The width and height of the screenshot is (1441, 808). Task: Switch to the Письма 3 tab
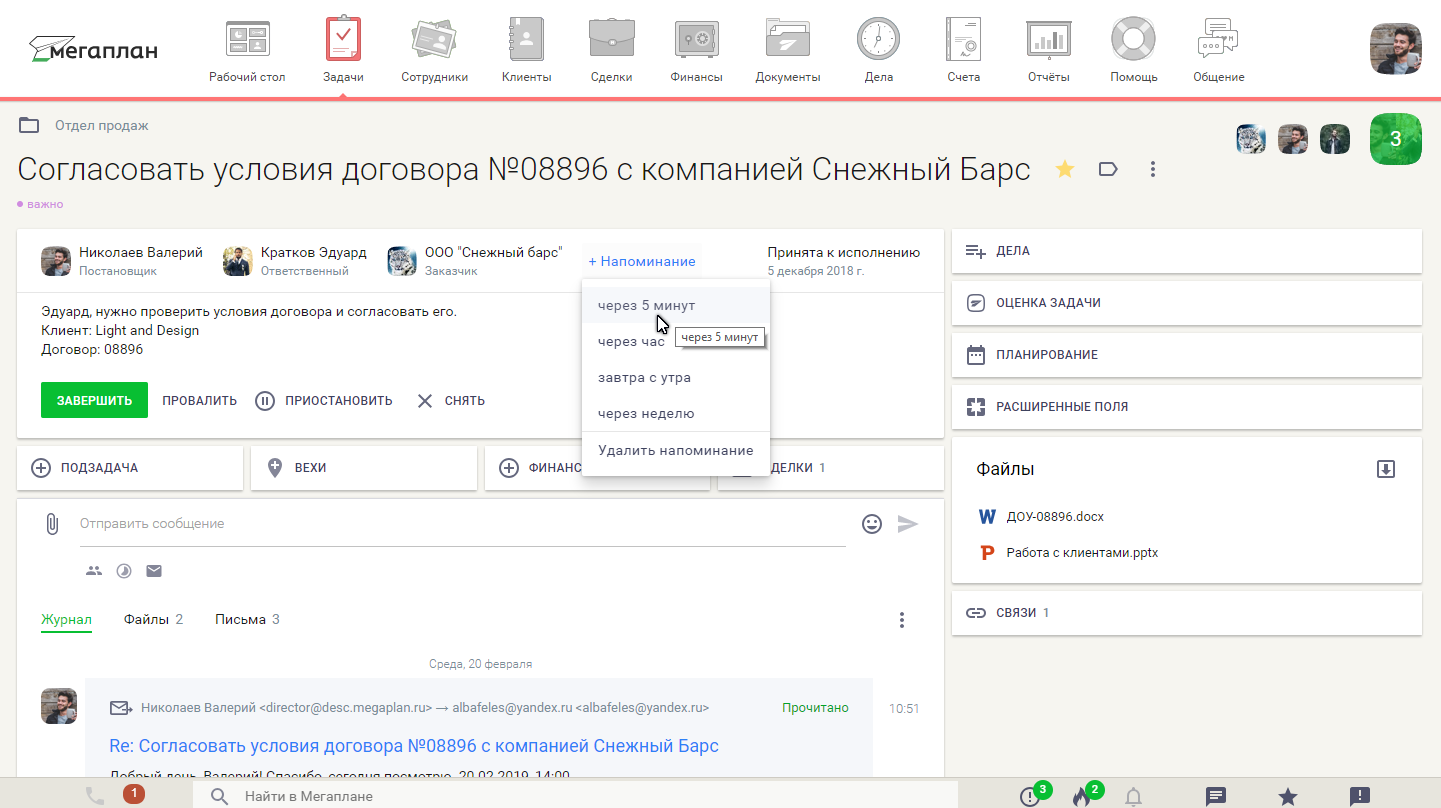(x=247, y=620)
